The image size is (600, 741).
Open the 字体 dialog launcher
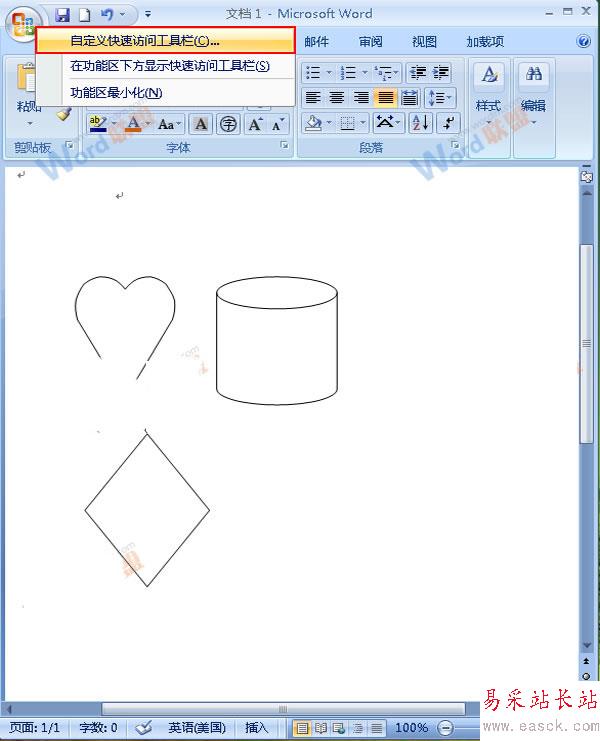click(x=284, y=145)
